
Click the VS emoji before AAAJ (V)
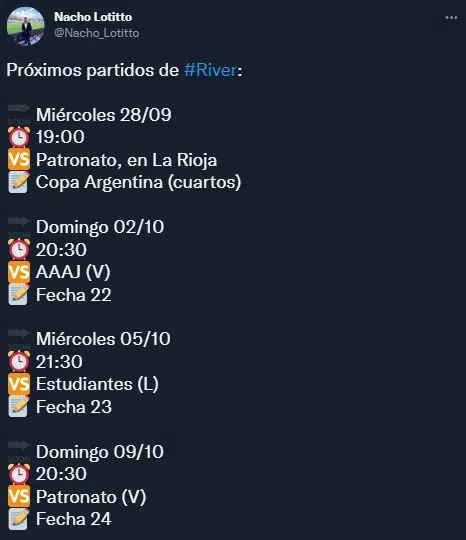point(19,272)
